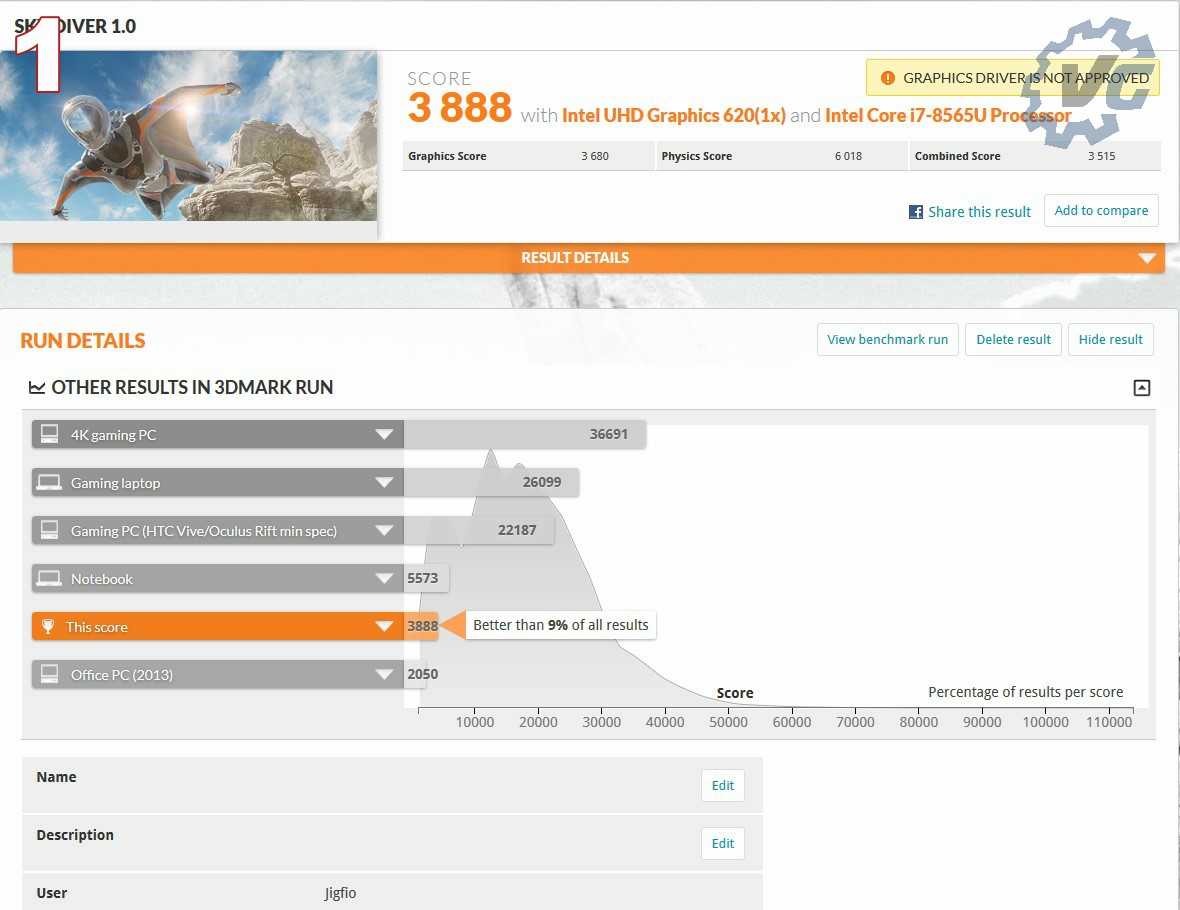1180x910 pixels.
Task: Click the 110000 label on the score axis
Action: pyautogui.click(x=1109, y=723)
